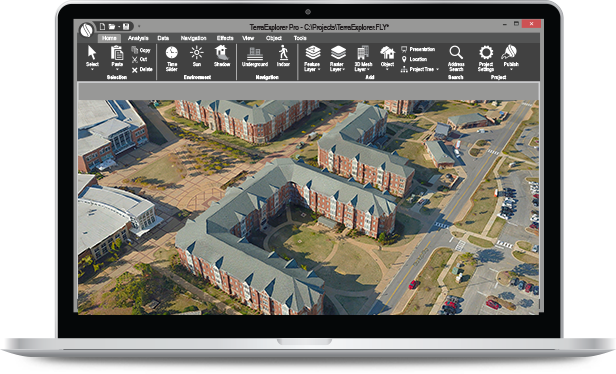
Task: Expand the Raster Layer dropdown
Action: [x=337, y=58]
